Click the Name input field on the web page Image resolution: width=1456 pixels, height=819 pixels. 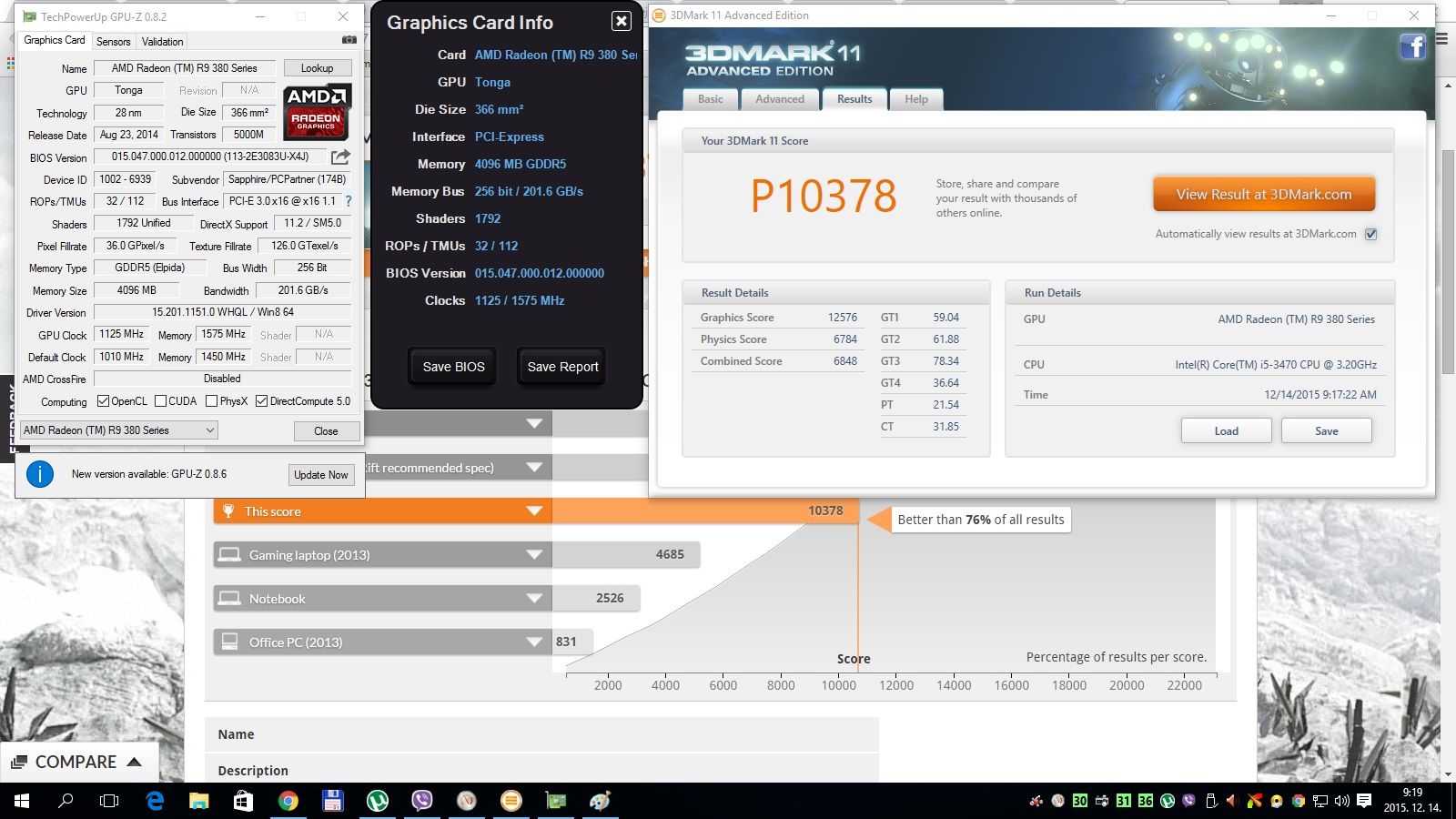[x=541, y=734]
